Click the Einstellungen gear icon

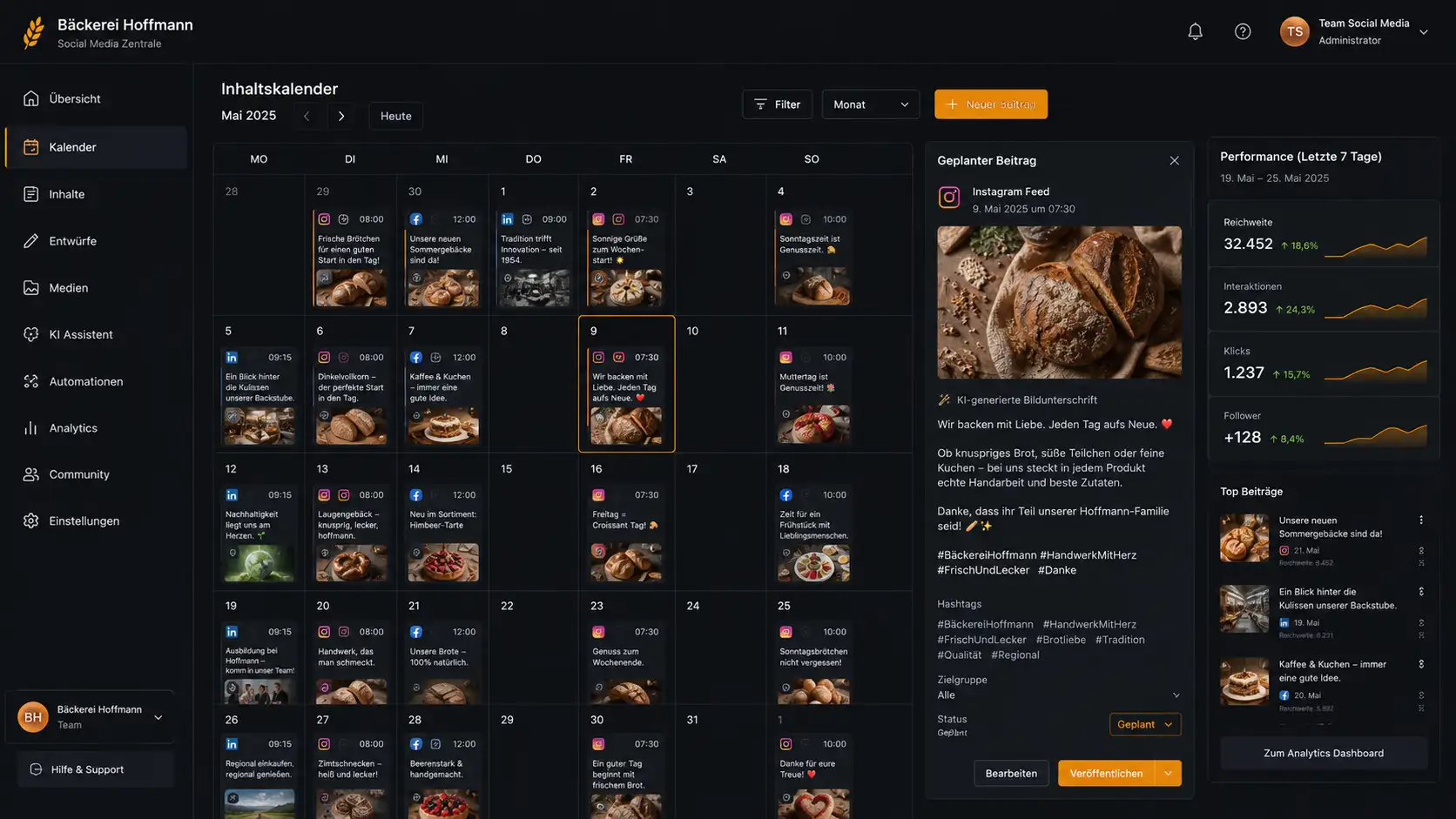tap(31, 520)
